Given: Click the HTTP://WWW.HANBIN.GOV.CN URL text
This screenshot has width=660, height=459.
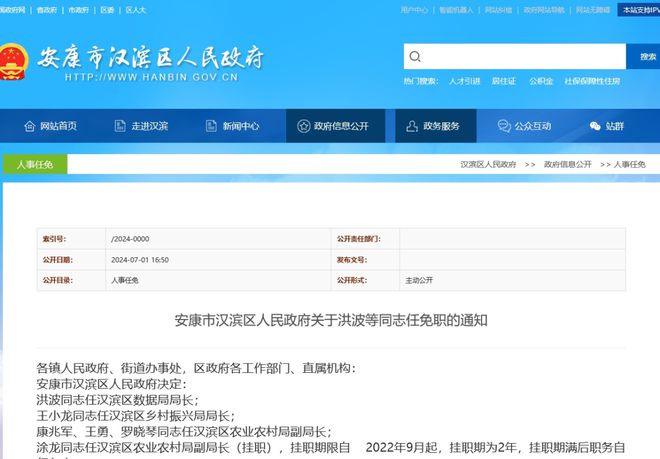Looking at the screenshot, I should tap(152, 77).
